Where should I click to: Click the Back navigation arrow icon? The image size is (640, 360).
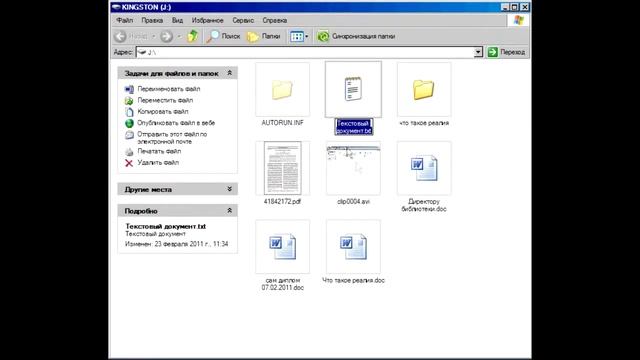click(x=120, y=36)
